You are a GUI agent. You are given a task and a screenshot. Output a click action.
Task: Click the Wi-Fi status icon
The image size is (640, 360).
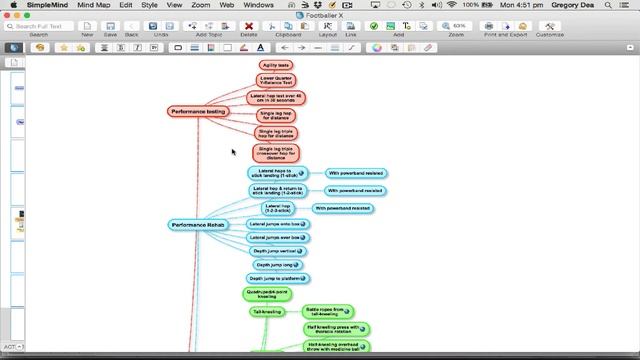(x=451, y=5)
